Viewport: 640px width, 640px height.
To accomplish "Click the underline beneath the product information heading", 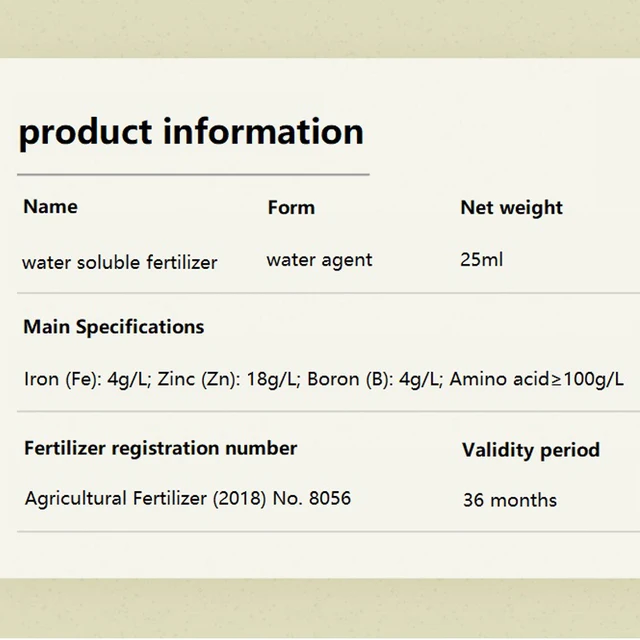I will 194,174.
